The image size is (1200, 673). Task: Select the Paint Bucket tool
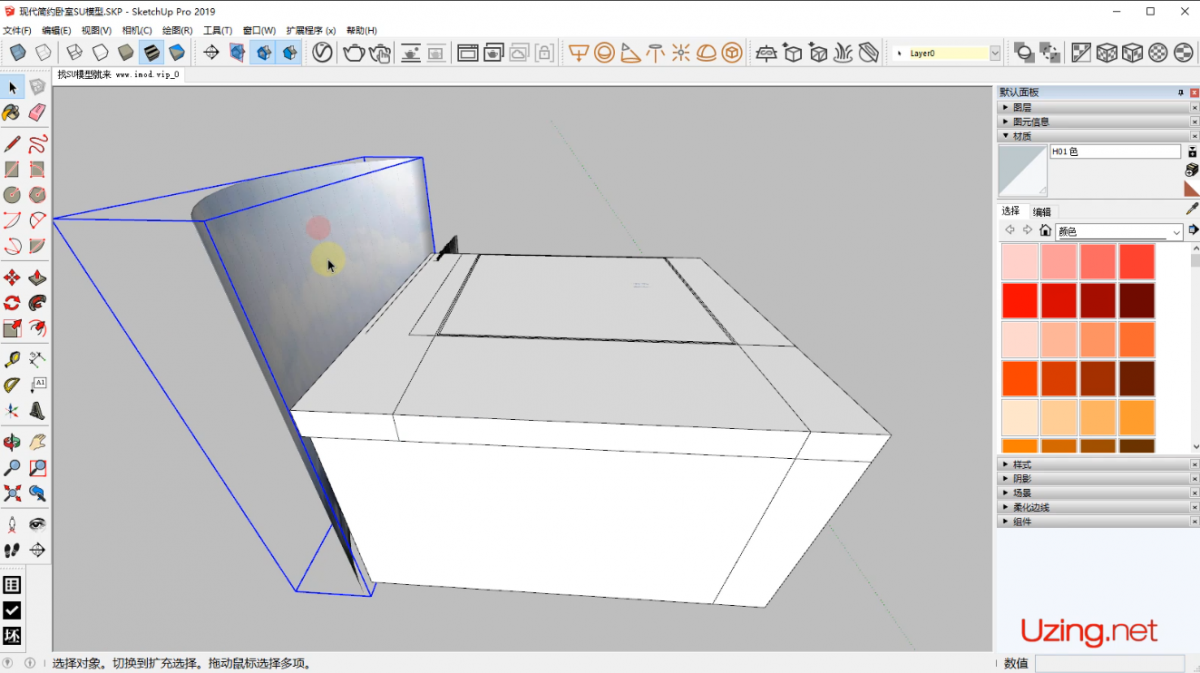coord(12,112)
